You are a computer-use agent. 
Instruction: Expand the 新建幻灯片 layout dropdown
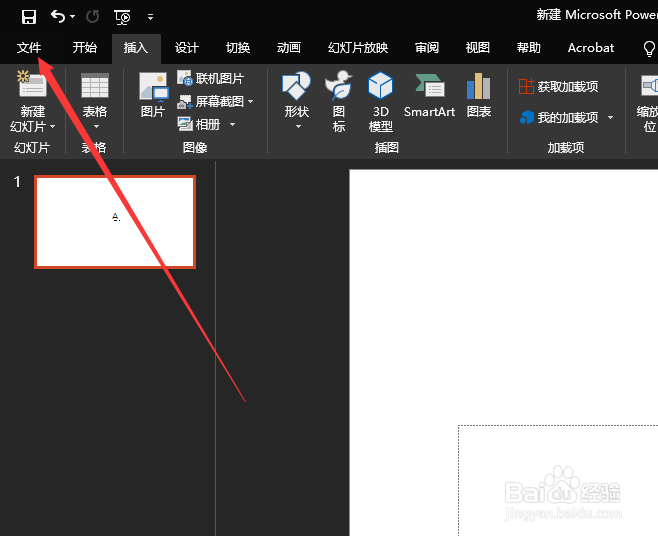pyautogui.click(x=52, y=126)
